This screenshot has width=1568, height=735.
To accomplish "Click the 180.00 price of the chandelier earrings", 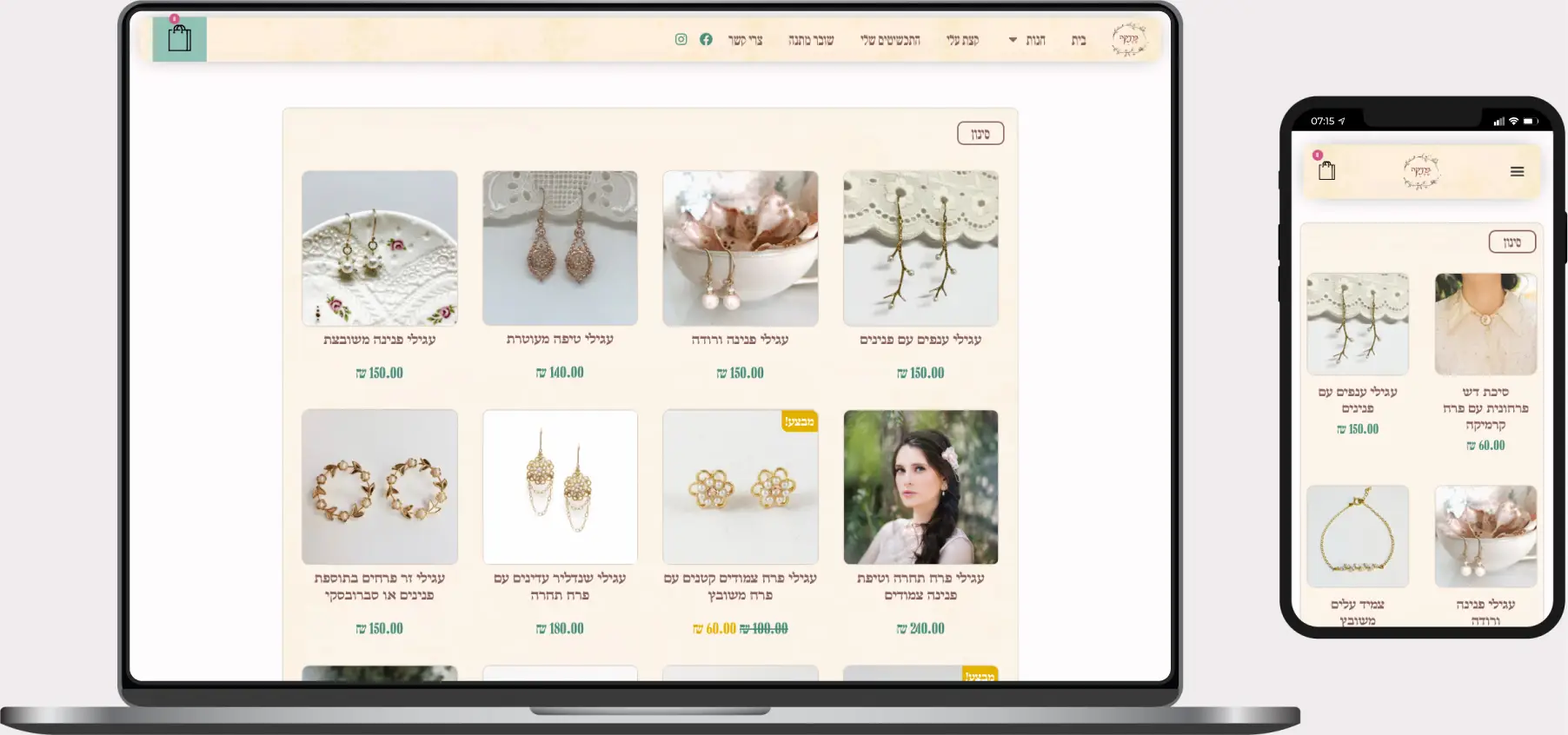I will click(x=561, y=628).
